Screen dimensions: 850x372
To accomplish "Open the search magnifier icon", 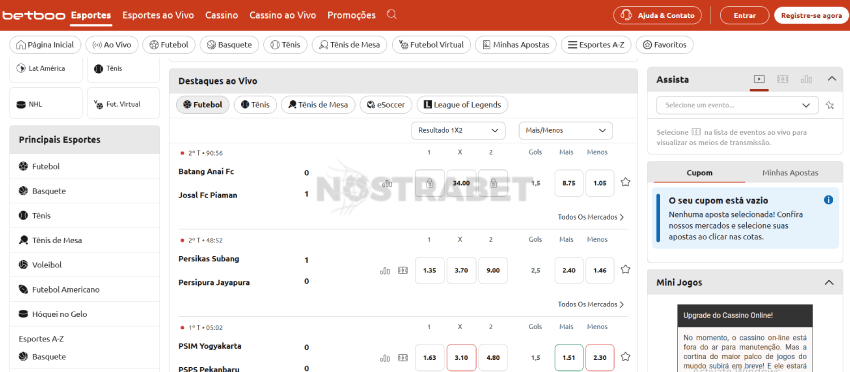I will [391, 15].
